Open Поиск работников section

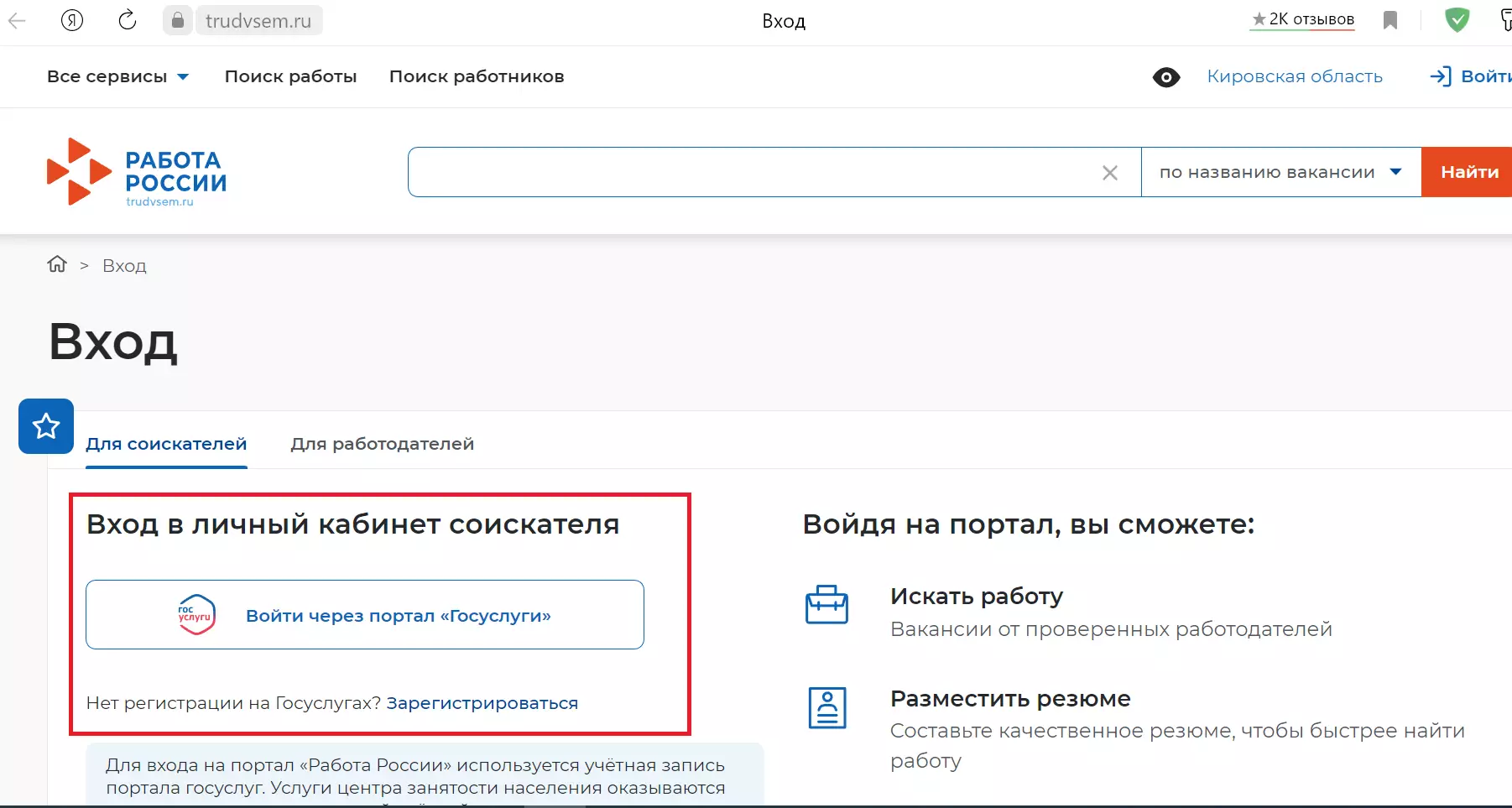tap(477, 76)
